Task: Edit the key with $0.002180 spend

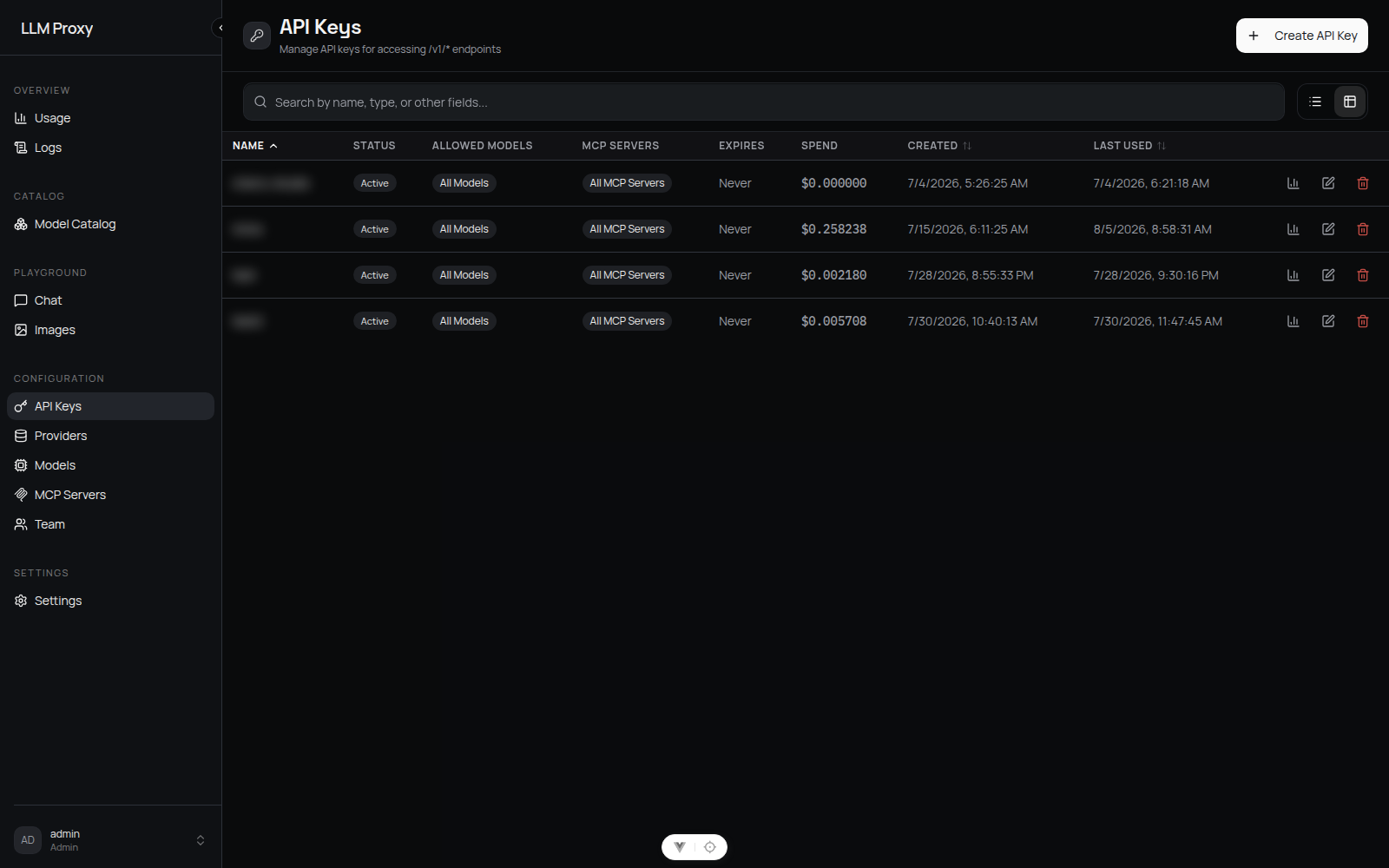Action: (x=1328, y=275)
